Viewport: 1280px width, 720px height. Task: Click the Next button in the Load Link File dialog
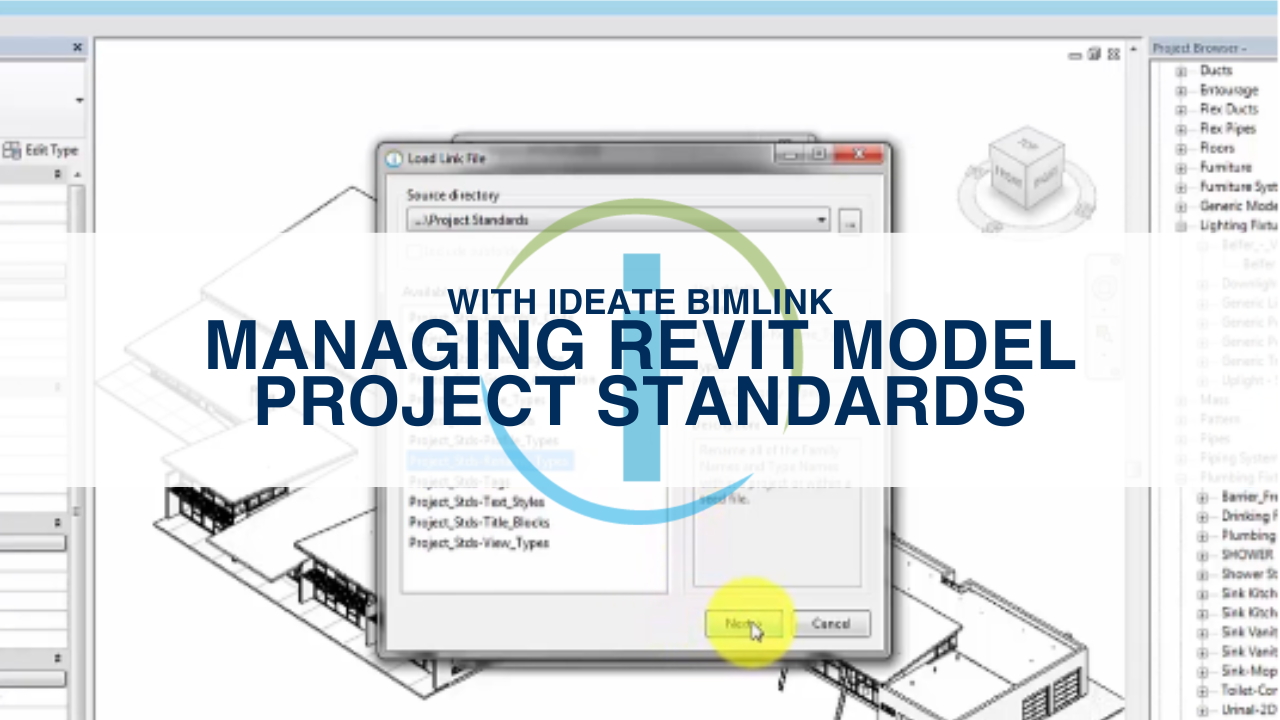(744, 623)
